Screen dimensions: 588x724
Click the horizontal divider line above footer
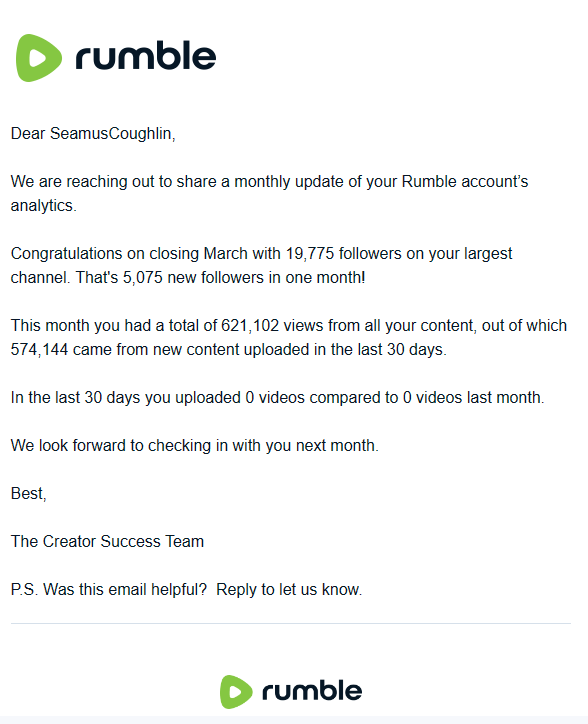291,623
